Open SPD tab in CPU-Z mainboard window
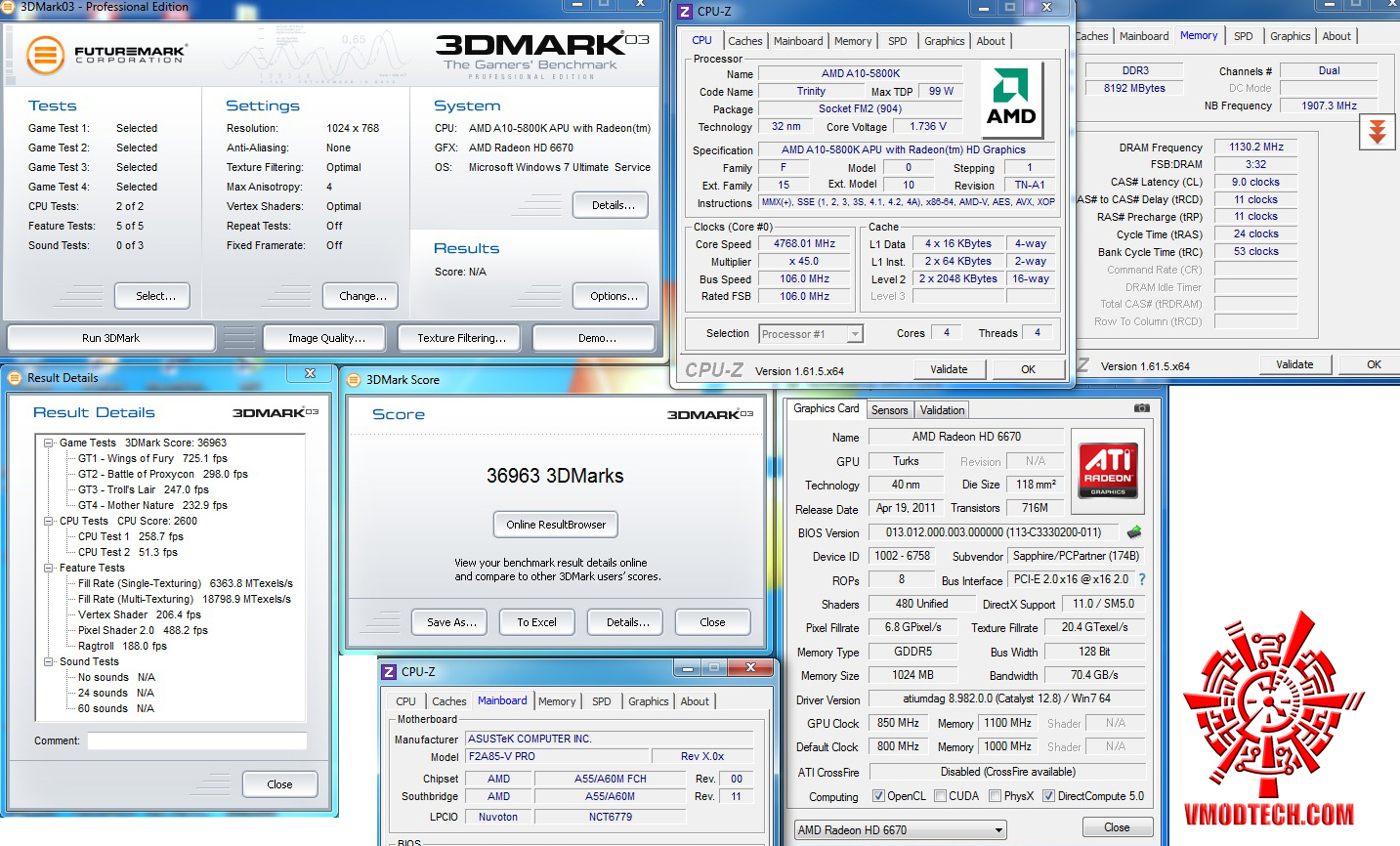Viewport: 1400px width, 846px height. click(602, 701)
